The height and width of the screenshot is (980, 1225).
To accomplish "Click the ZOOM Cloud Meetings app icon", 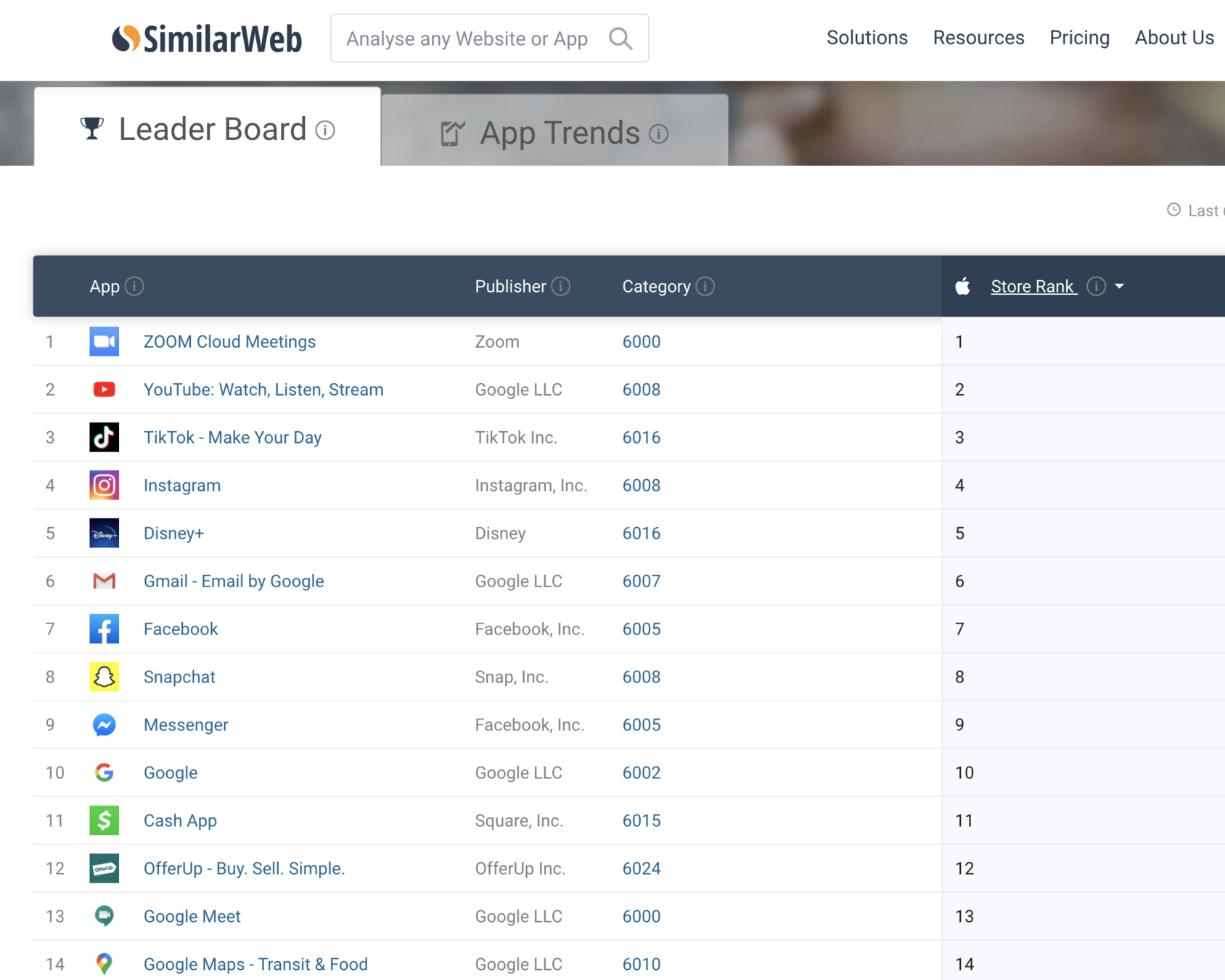I will (x=104, y=341).
